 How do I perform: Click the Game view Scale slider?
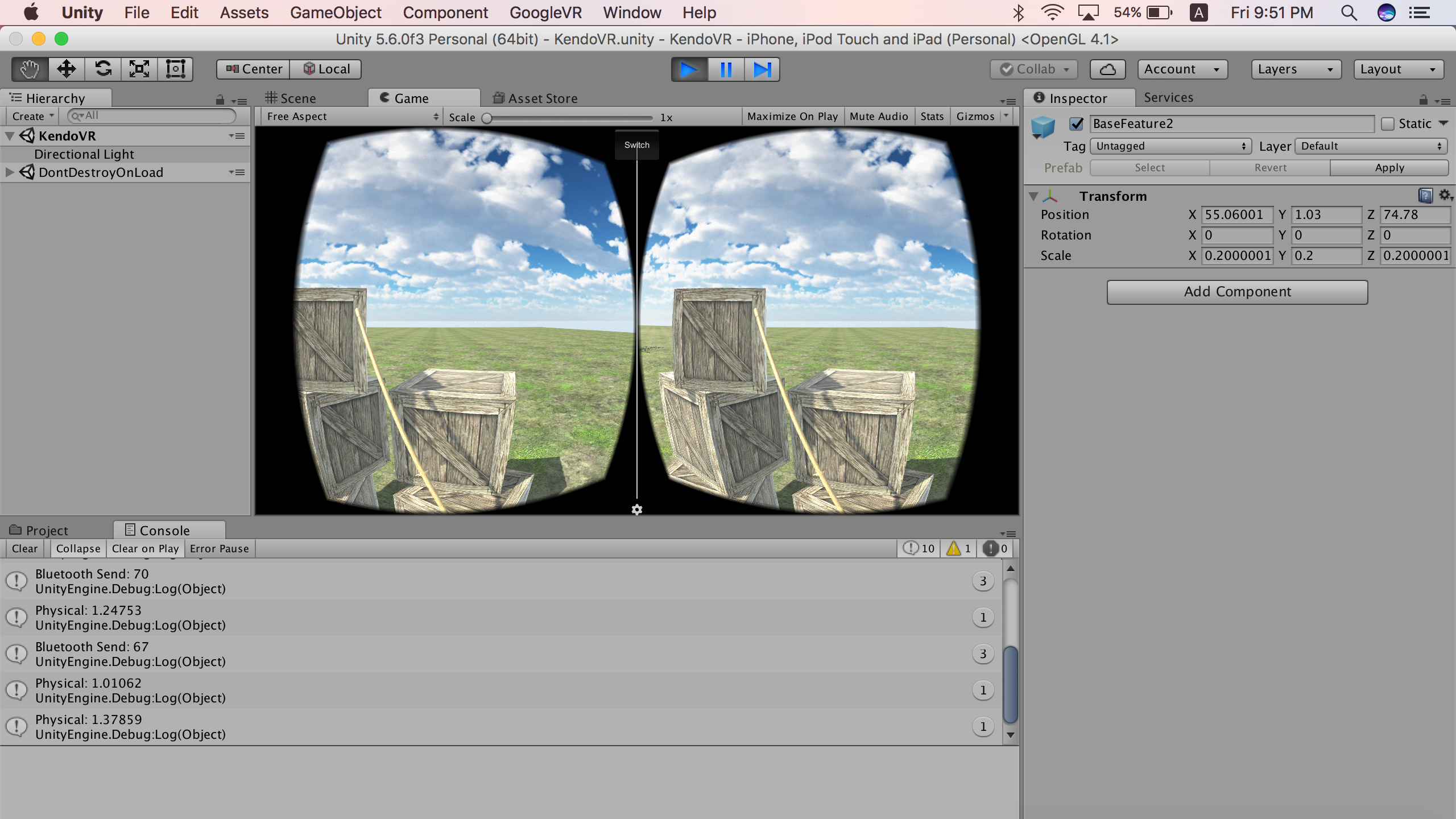(569, 118)
